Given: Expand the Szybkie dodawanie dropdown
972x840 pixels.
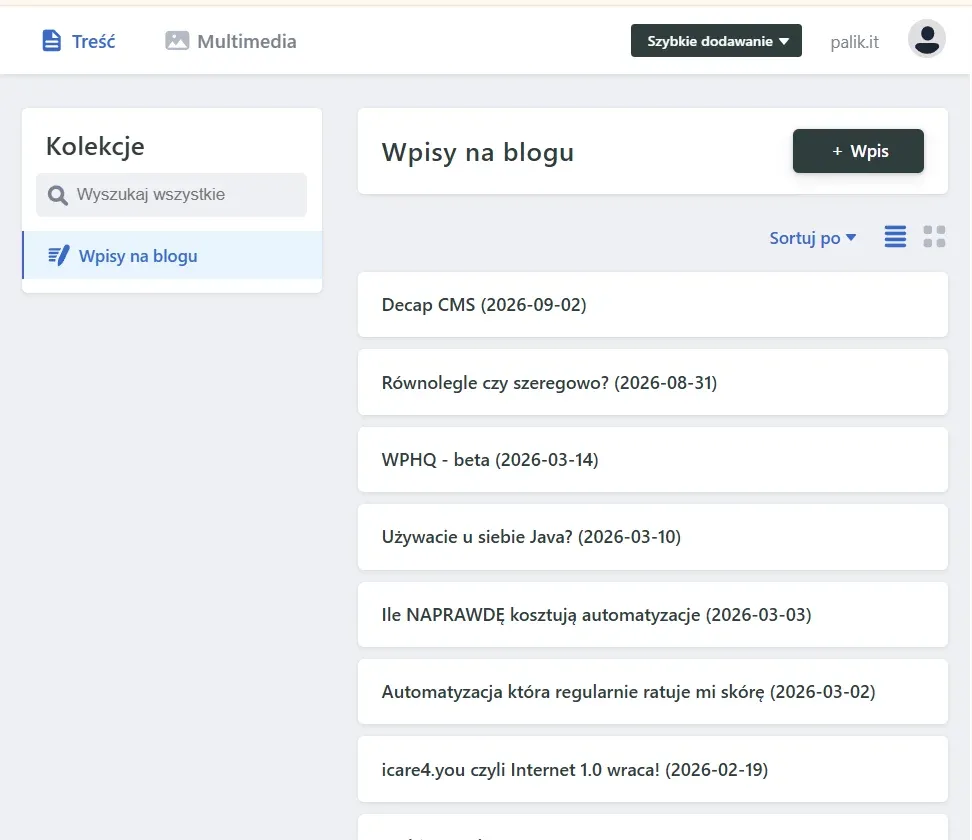Looking at the screenshot, I should coord(716,41).
